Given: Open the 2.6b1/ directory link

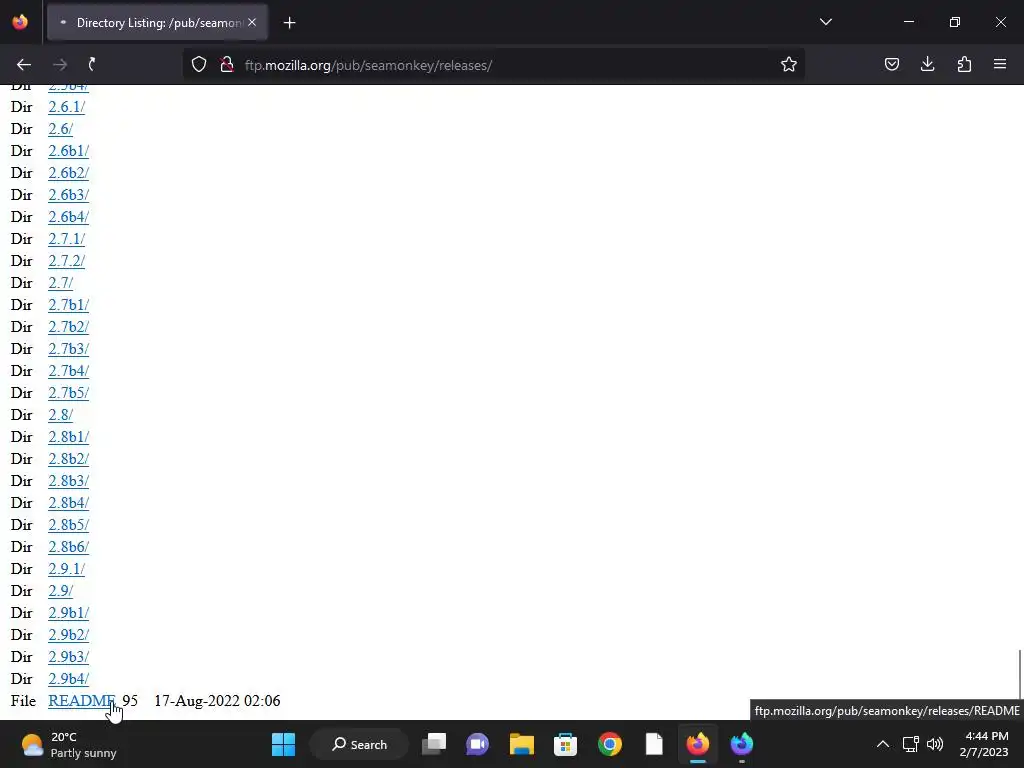Looking at the screenshot, I should [69, 152].
